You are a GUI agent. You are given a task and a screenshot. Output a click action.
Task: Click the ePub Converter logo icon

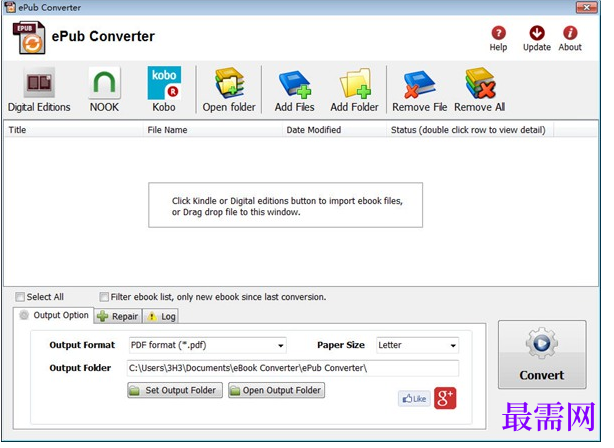[x=29, y=38]
